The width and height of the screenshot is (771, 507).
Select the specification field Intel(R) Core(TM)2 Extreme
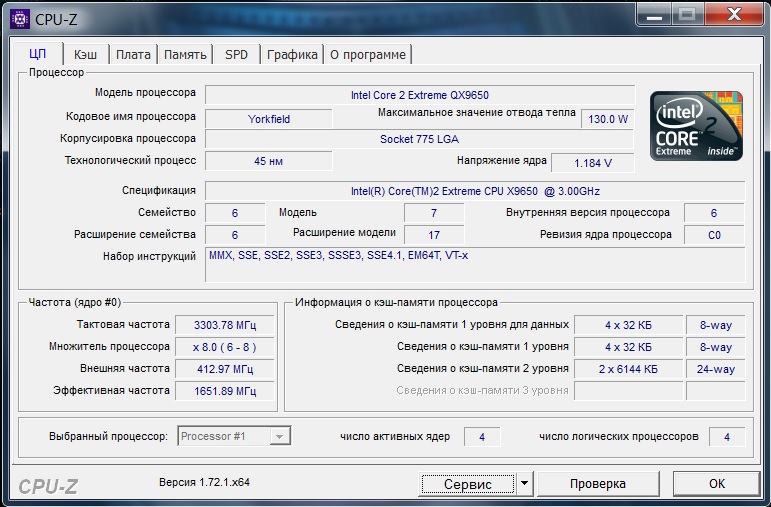pyautogui.click(x=475, y=191)
